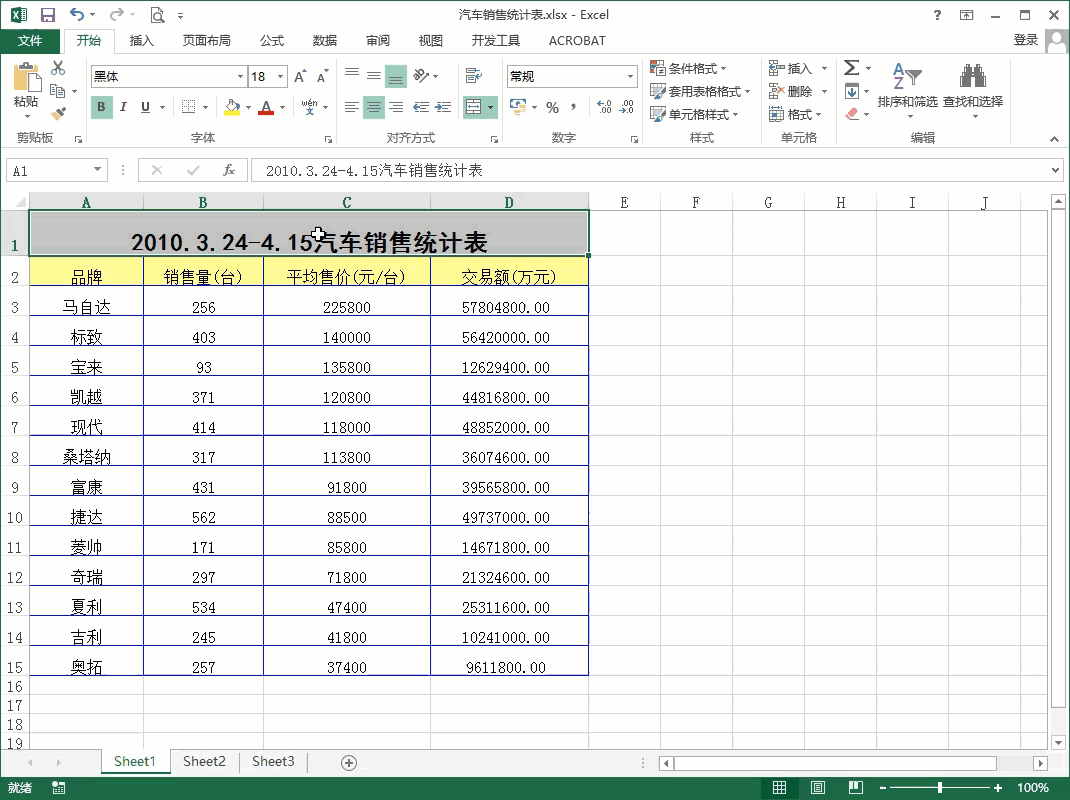The height and width of the screenshot is (800, 1070).
Task: Click the fill color paint bucket swatch
Action: point(232,107)
